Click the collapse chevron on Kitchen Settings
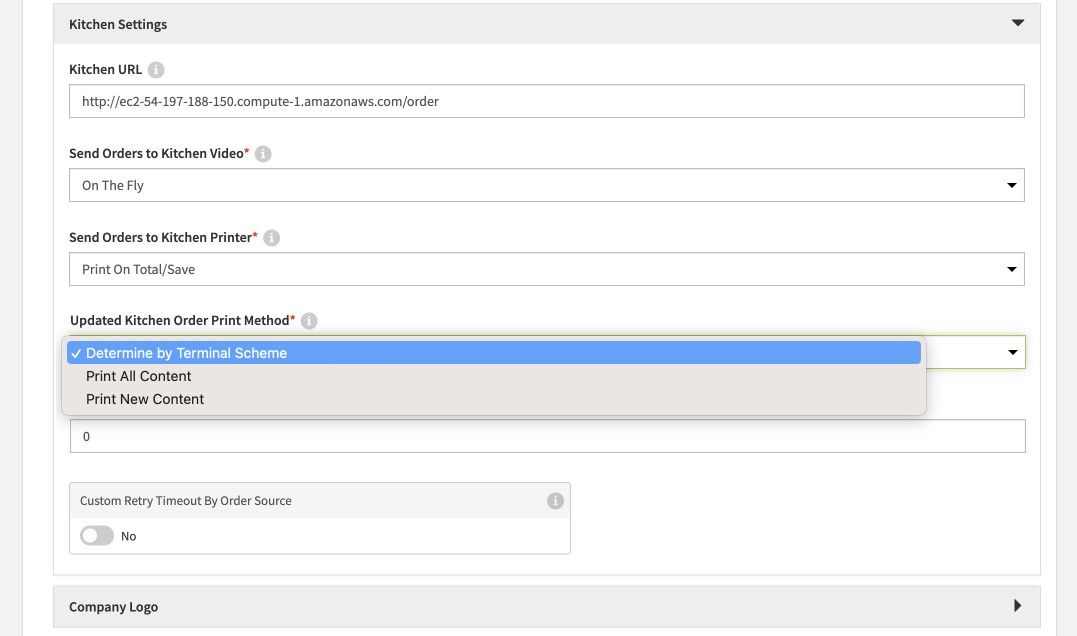Viewport: 1077px width, 636px height. pos(1017,22)
